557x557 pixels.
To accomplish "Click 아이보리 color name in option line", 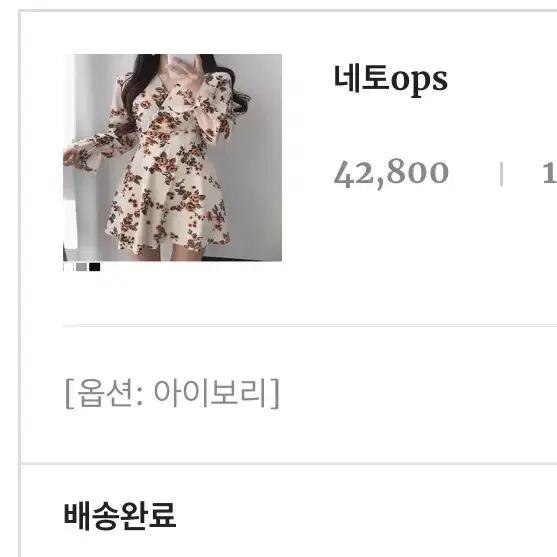I will click(x=210, y=393).
